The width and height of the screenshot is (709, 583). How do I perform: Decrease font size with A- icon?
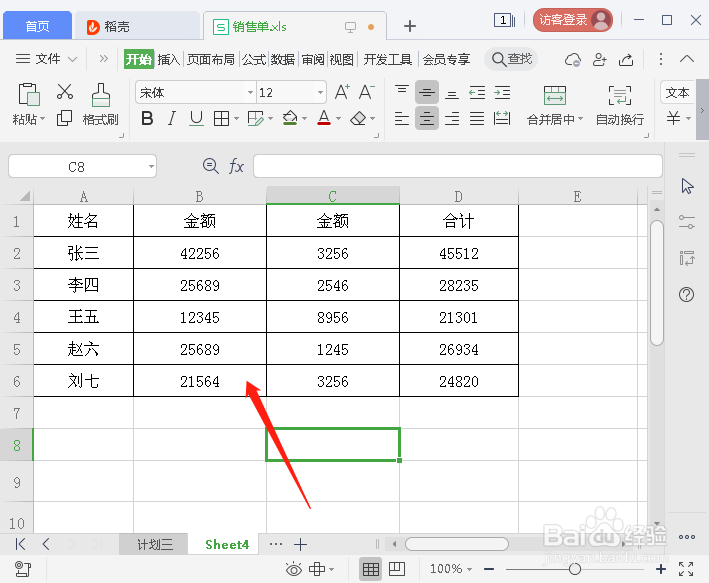(x=366, y=92)
